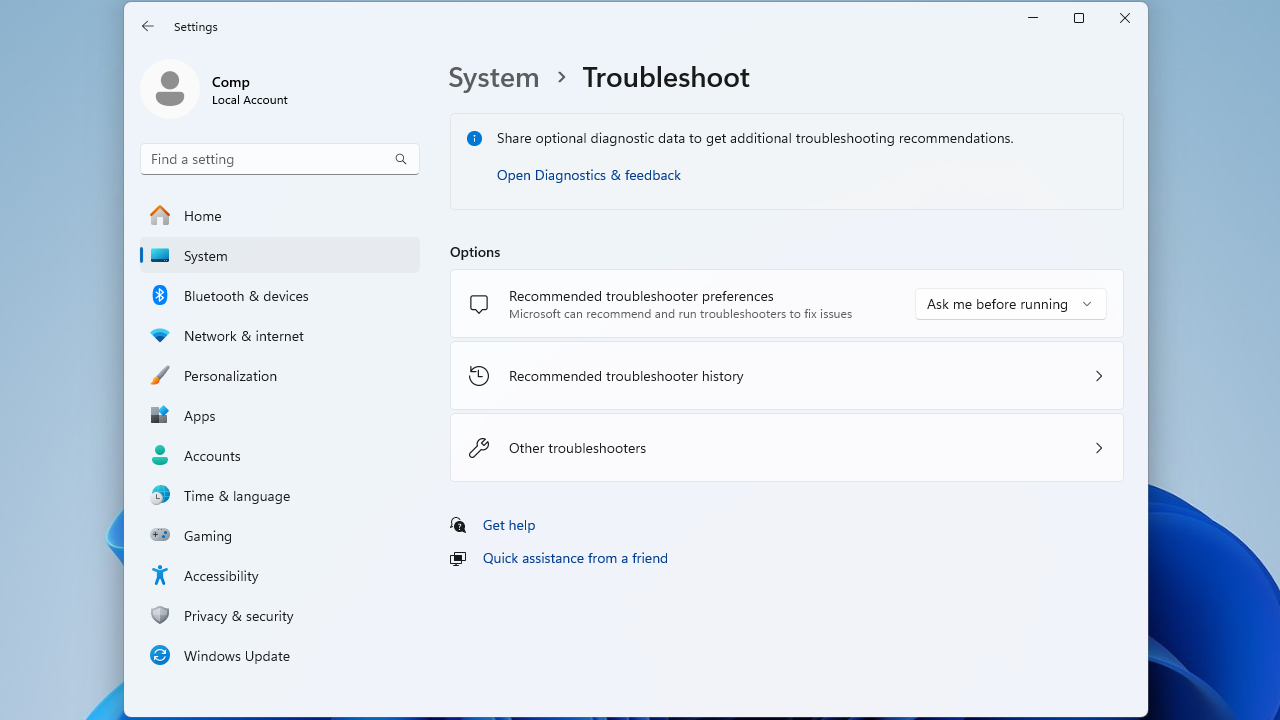Viewport: 1280px width, 720px height.
Task: Click the Windows Update sync icon
Action: [160, 656]
